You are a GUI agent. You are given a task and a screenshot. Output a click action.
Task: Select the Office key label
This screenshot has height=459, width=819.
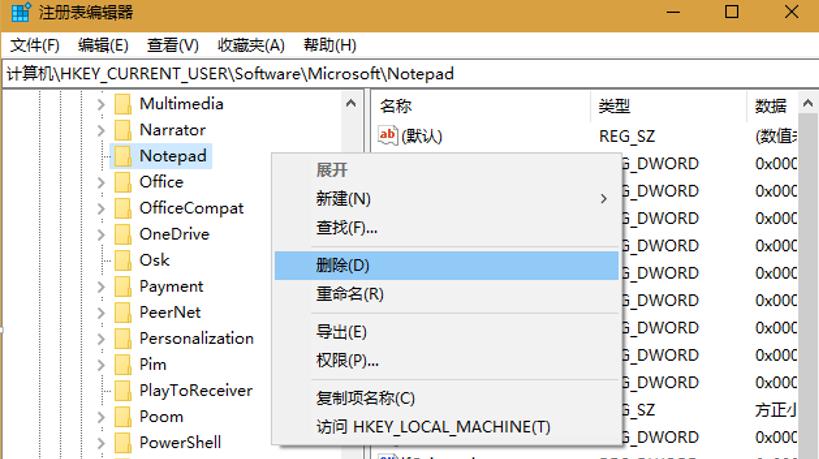tap(161, 182)
